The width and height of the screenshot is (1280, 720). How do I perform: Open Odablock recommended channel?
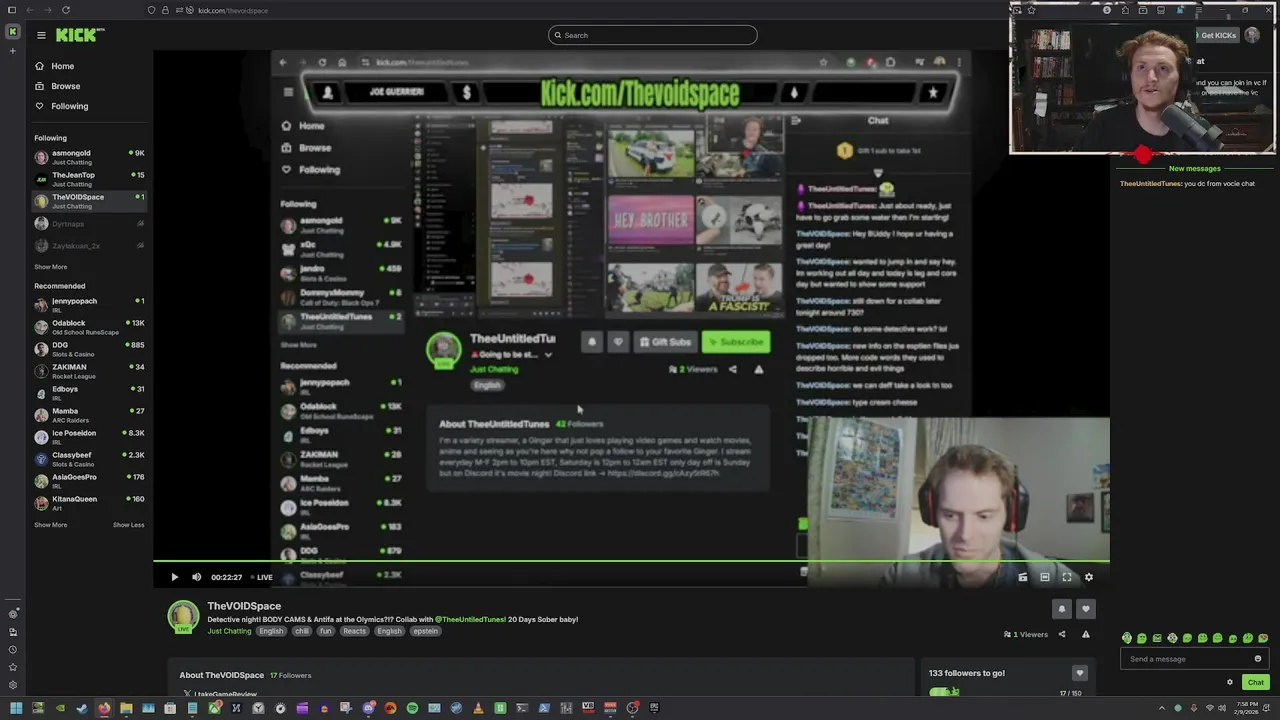pyautogui.click(x=88, y=327)
